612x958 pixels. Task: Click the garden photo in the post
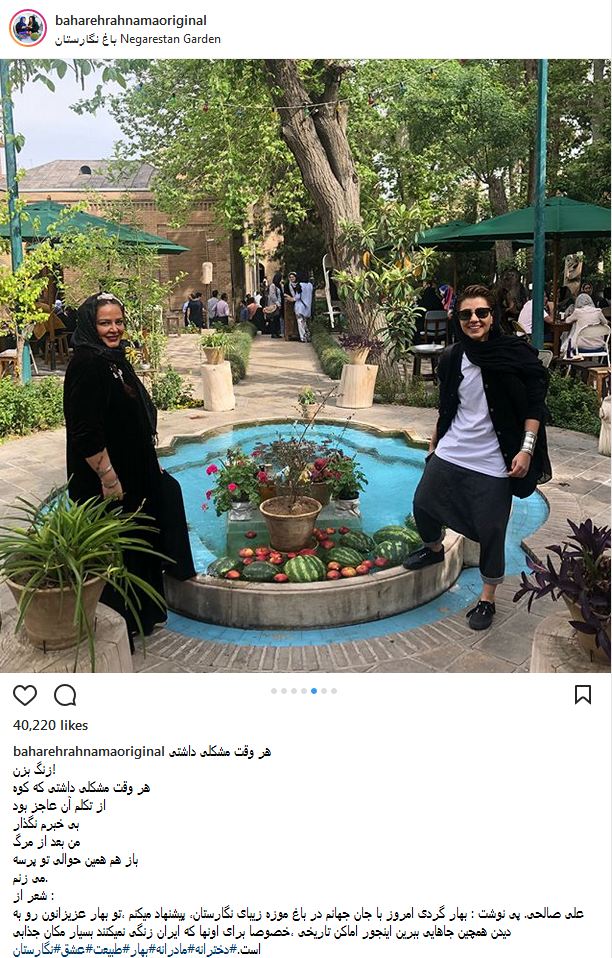(x=305, y=365)
